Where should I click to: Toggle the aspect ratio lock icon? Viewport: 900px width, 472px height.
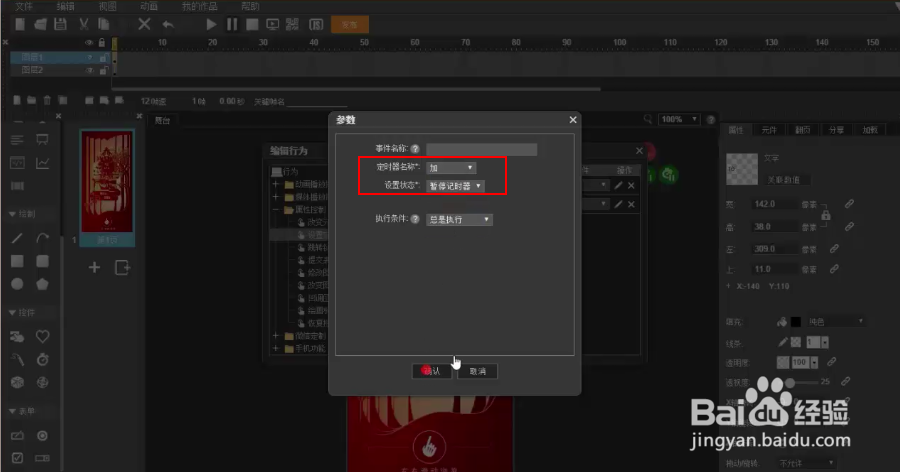pos(826,215)
